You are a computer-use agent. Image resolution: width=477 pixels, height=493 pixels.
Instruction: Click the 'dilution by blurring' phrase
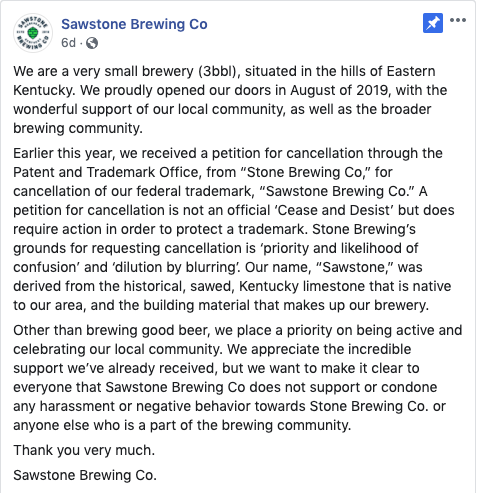(177, 267)
